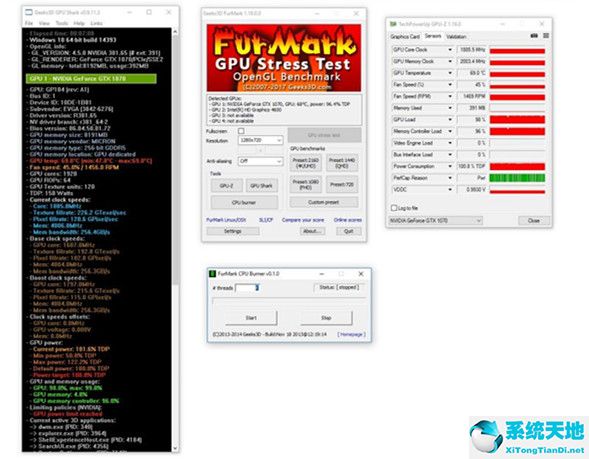
Task: Click the GPU Shark title bar app icon
Action: click(29, 12)
